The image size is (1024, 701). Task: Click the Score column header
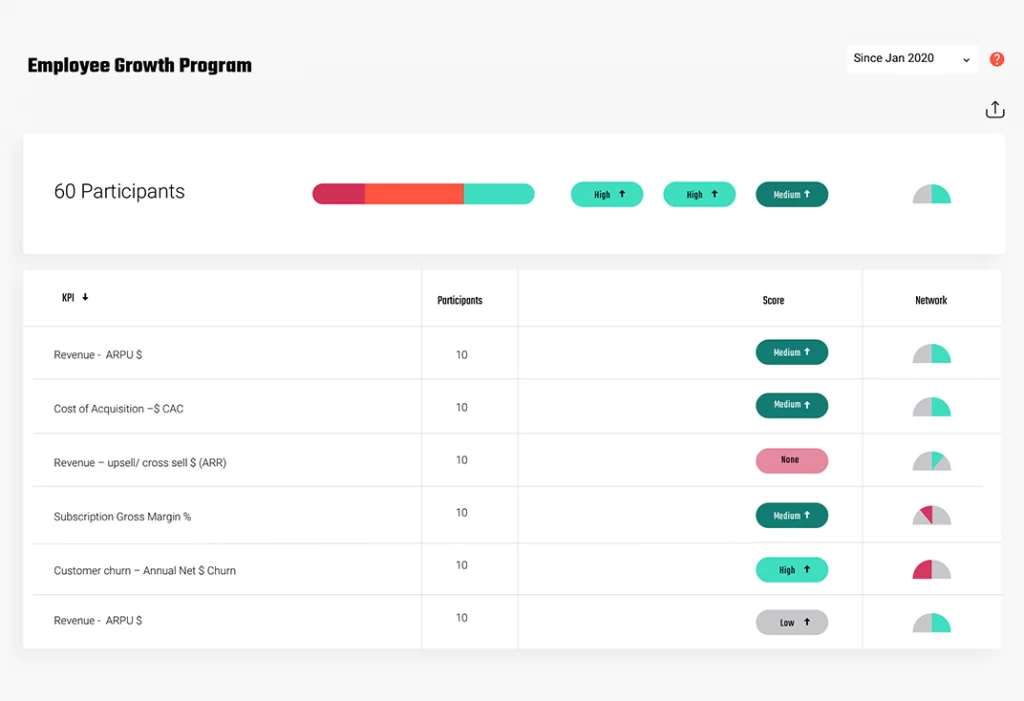tap(773, 301)
